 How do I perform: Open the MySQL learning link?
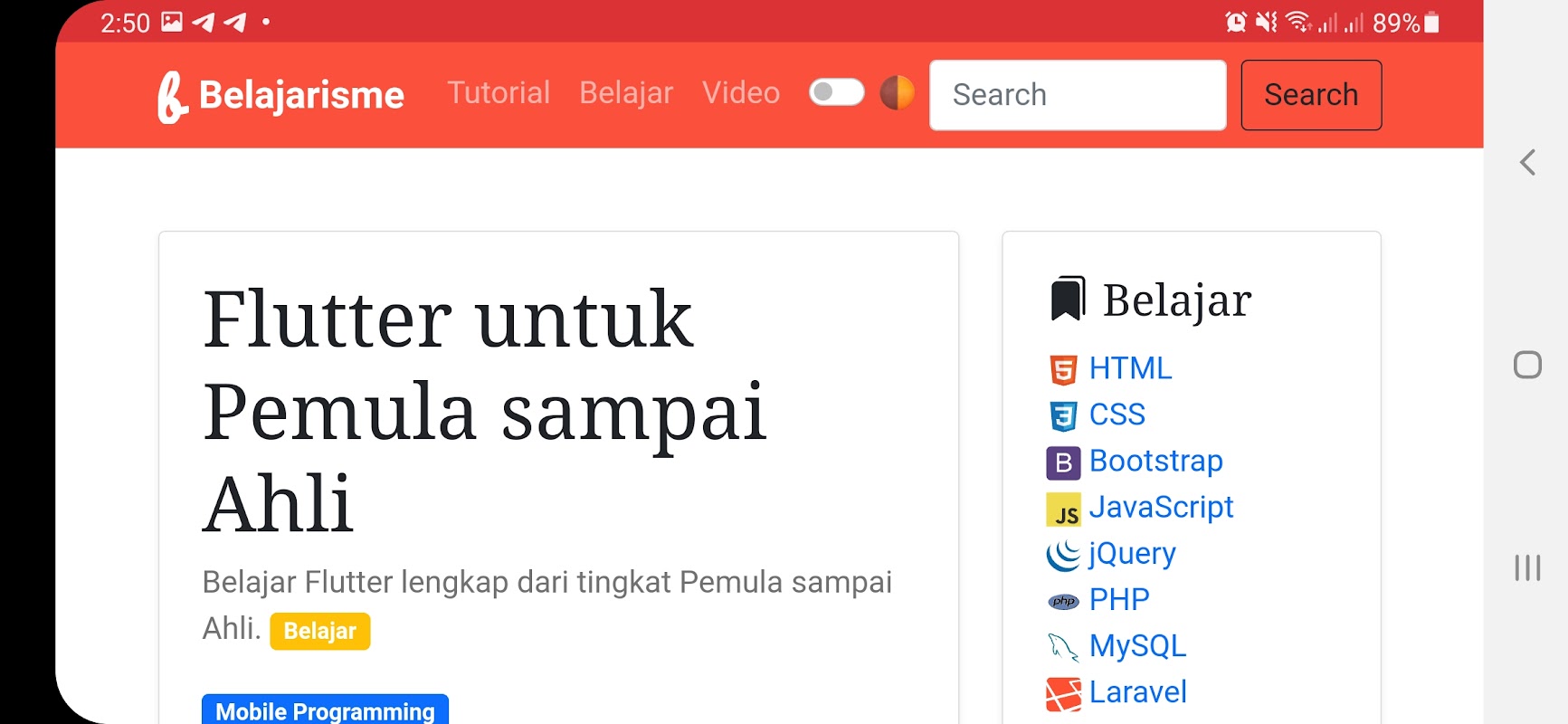tap(1137, 645)
